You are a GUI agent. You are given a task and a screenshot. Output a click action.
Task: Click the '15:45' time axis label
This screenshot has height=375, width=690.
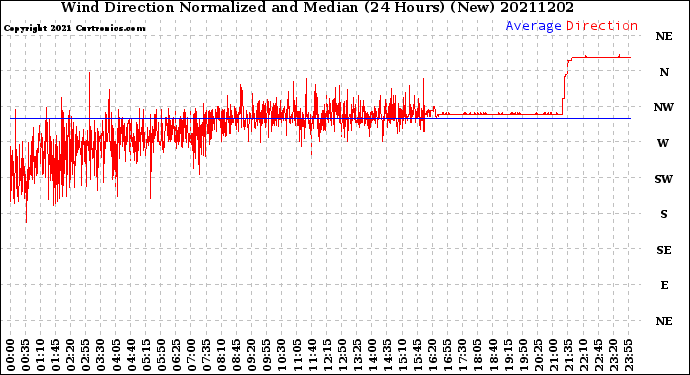418,355
